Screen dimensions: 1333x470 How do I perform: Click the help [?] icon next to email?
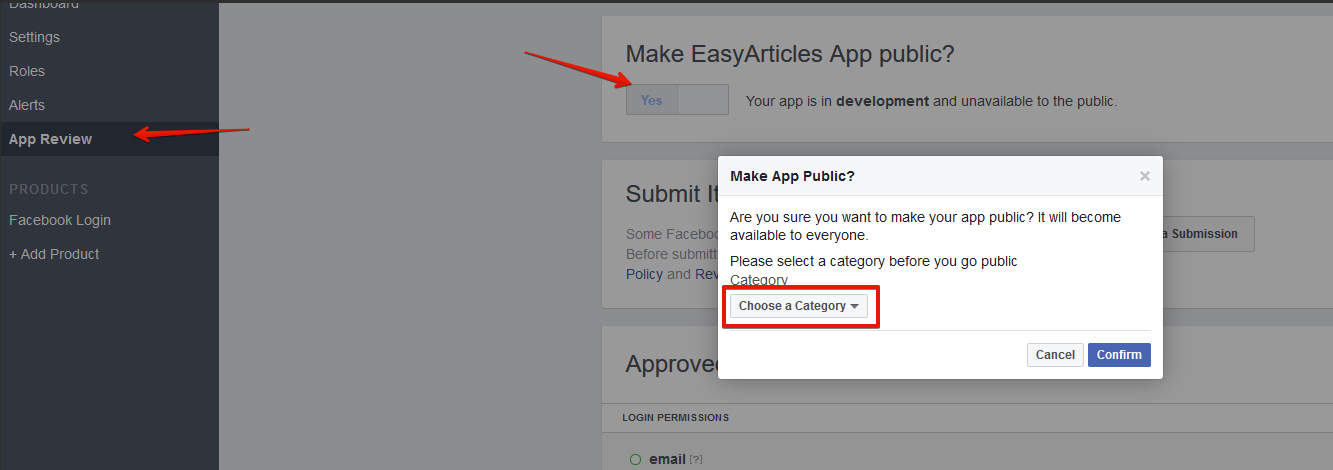[696, 460]
